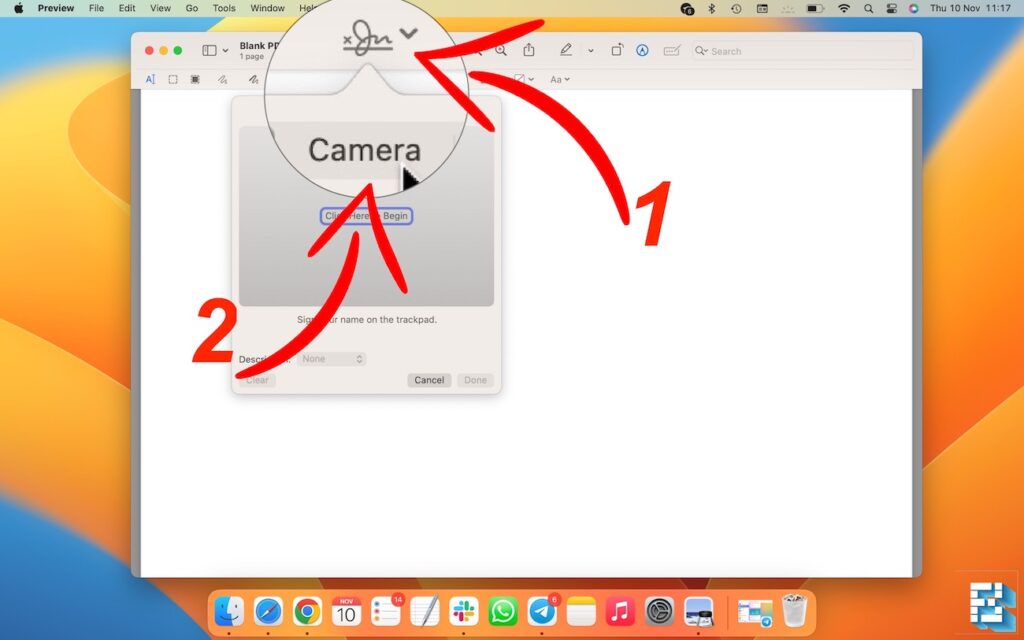Click the Click Here to Begin button
This screenshot has height=640, width=1024.
366,215
